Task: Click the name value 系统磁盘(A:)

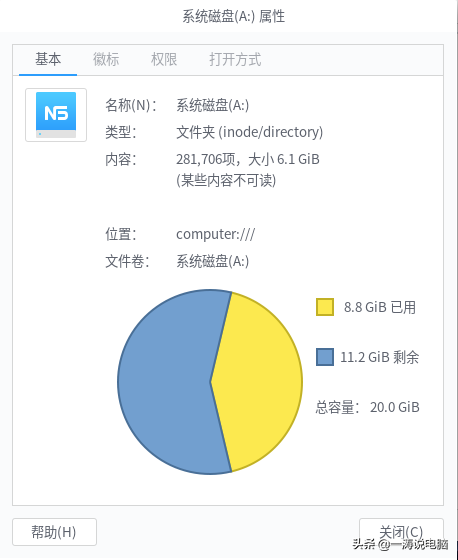Action: coord(213,105)
